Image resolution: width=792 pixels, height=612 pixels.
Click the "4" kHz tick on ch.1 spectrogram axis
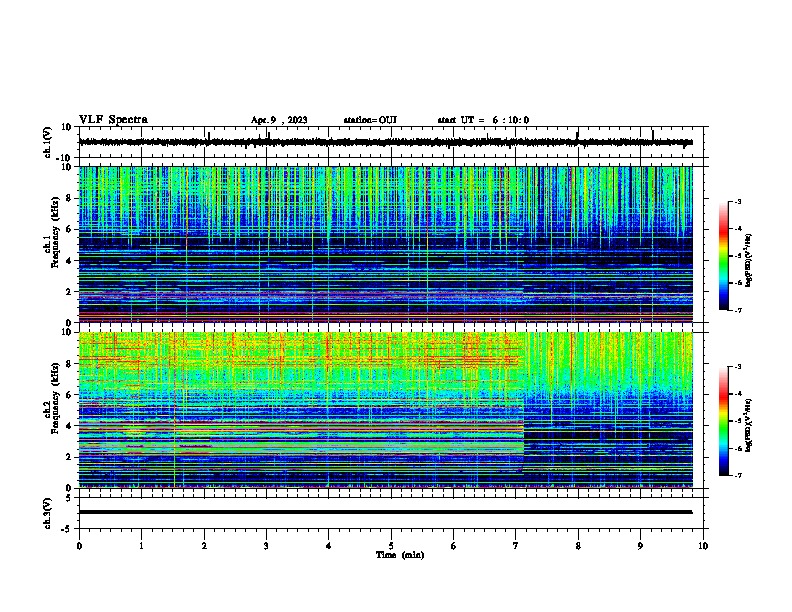point(70,261)
